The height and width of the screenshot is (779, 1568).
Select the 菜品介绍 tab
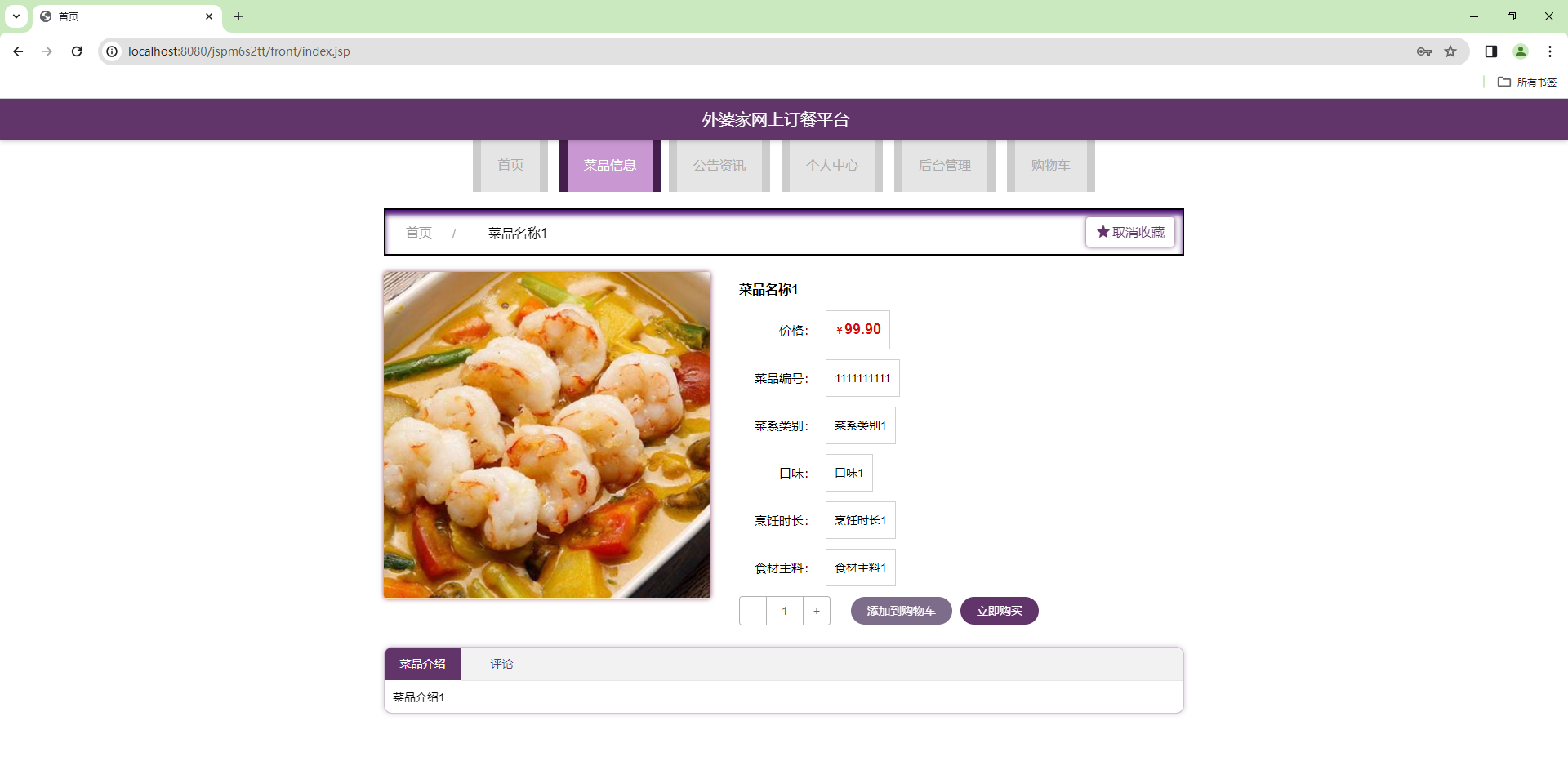[x=422, y=664]
